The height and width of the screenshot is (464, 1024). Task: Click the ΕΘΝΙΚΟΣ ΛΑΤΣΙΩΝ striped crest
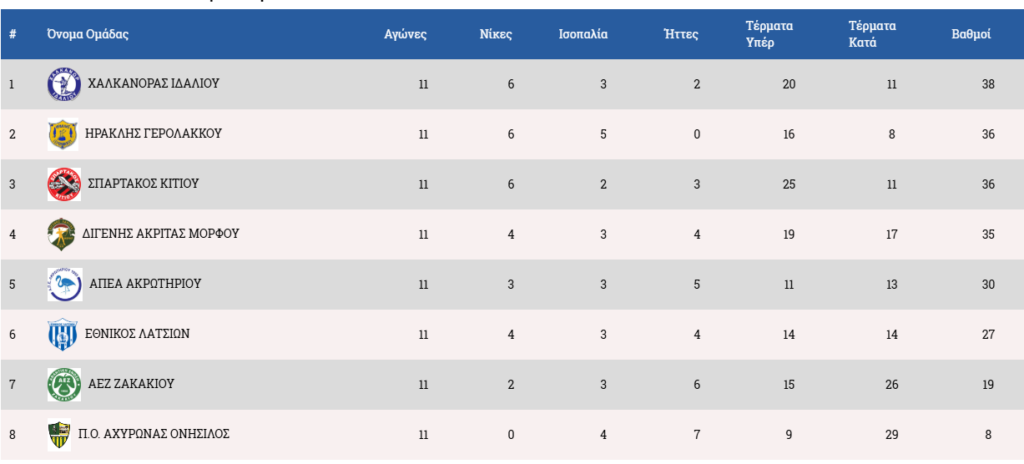(x=63, y=334)
